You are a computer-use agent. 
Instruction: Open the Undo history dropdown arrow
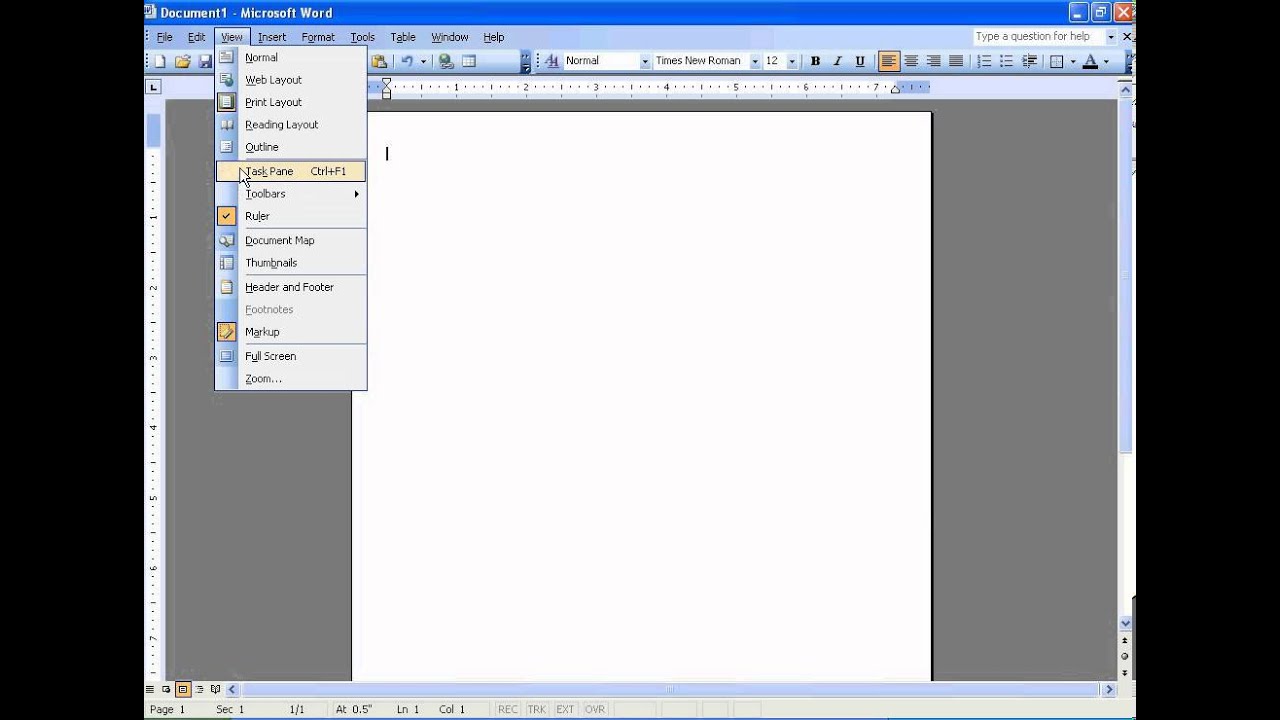423,61
